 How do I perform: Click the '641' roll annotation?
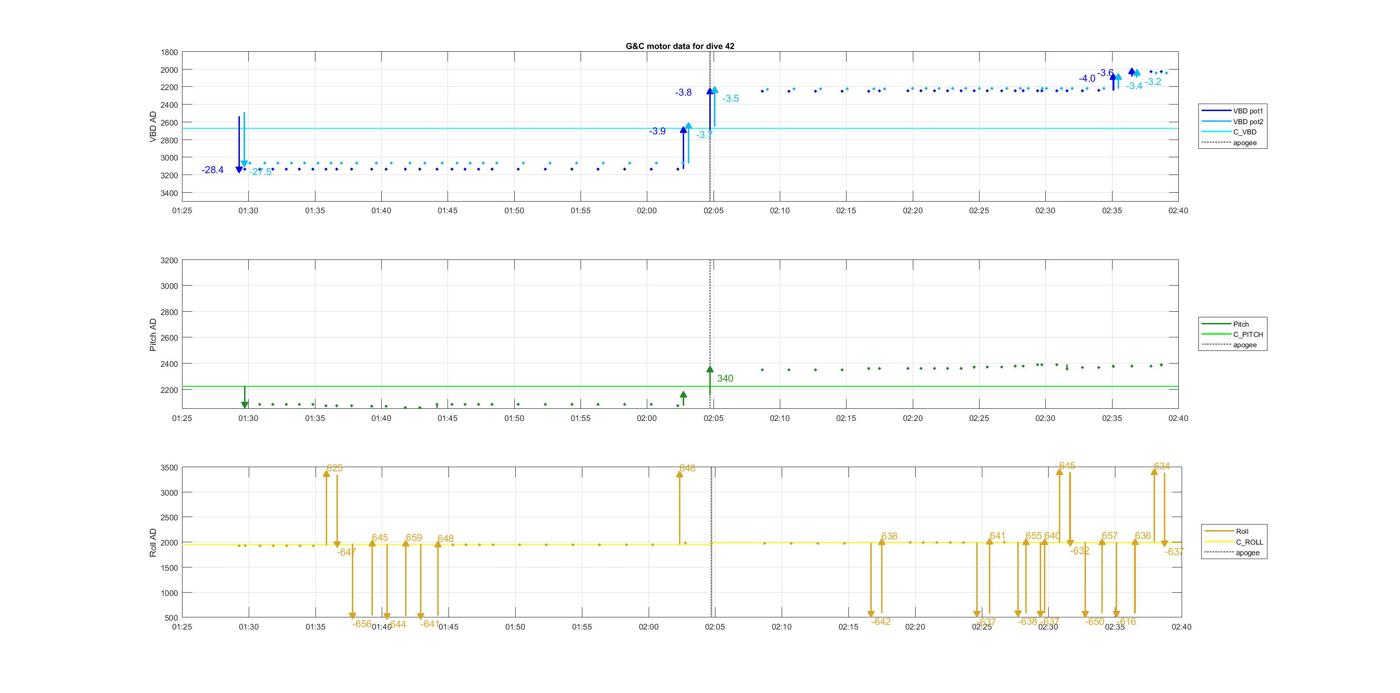(x=997, y=536)
